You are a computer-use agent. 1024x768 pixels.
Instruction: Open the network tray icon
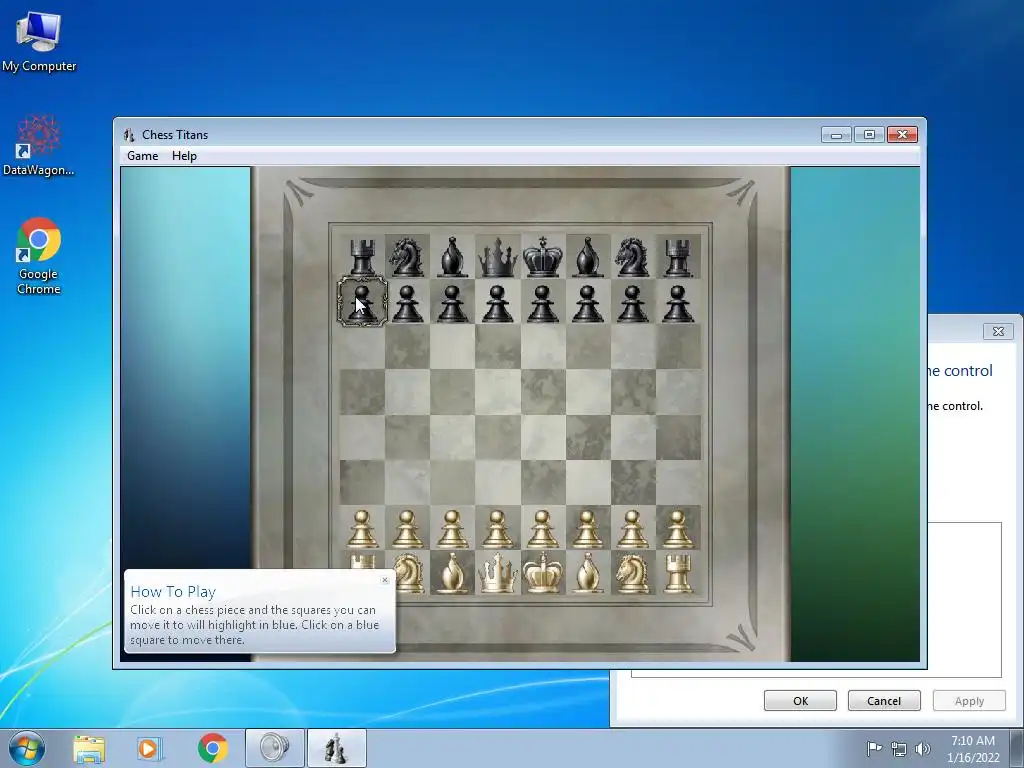coord(899,748)
